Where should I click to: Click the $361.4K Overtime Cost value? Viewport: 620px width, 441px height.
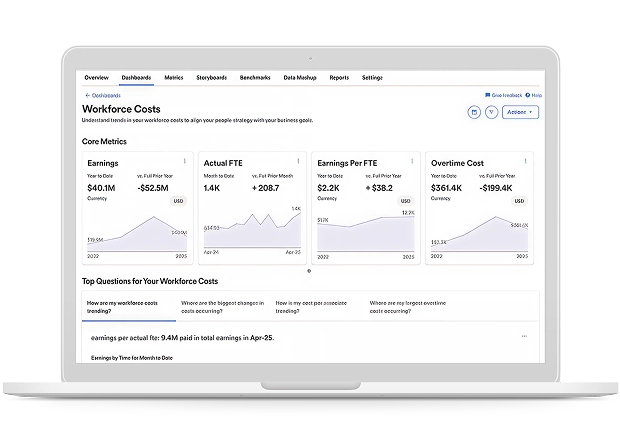point(446,188)
